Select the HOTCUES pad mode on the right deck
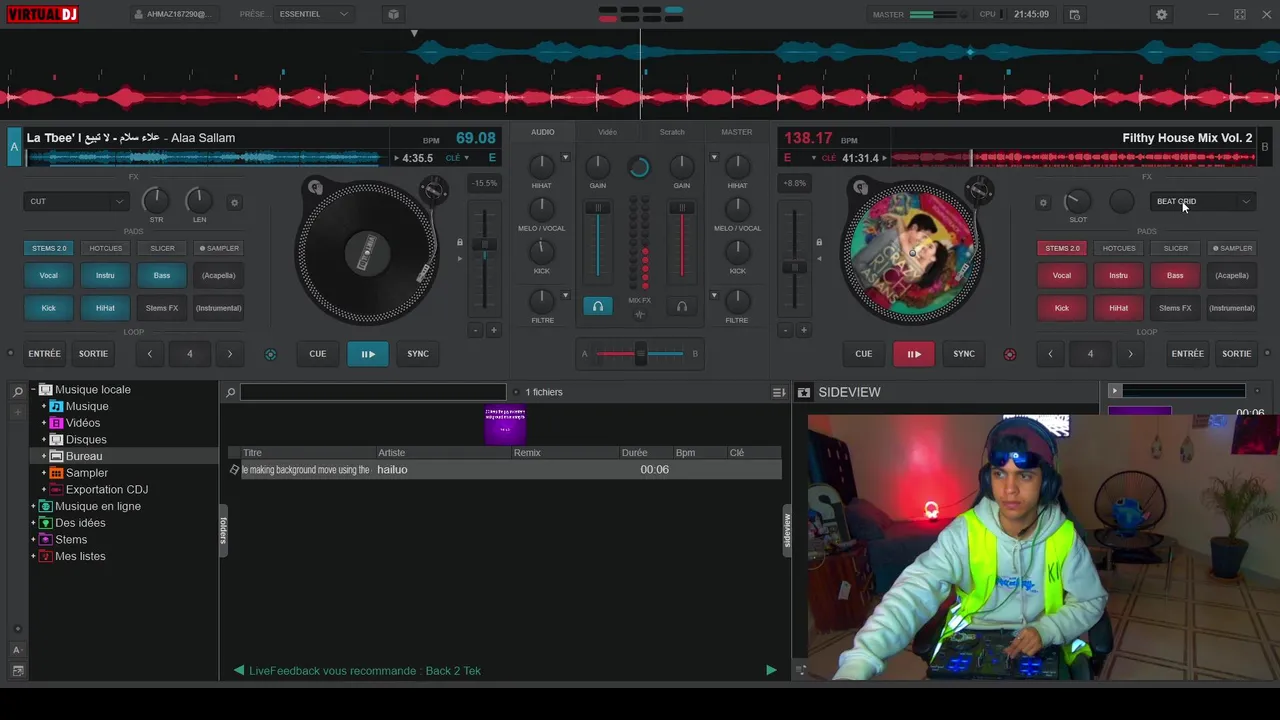This screenshot has width=1280, height=720. pyautogui.click(x=1119, y=248)
